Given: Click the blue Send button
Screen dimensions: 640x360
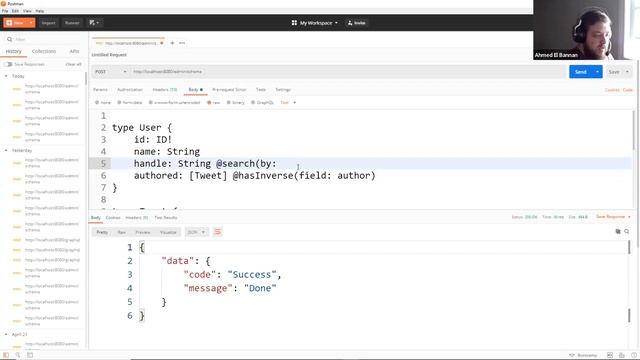Looking at the screenshot, I should pyautogui.click(x=580, y=72).
